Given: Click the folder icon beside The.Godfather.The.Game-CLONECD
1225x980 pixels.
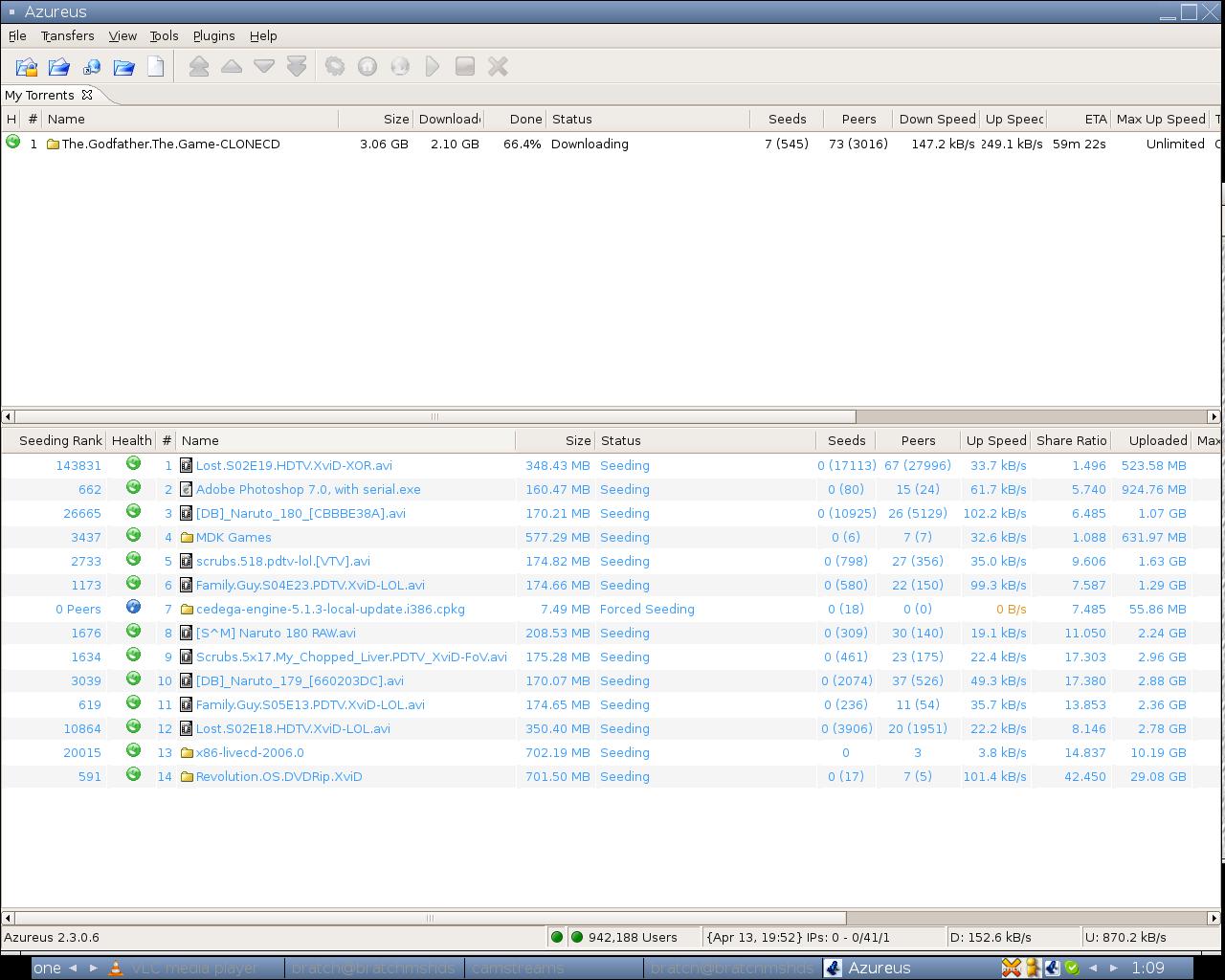Looking at the screenshot, I should tap(53, 144).
